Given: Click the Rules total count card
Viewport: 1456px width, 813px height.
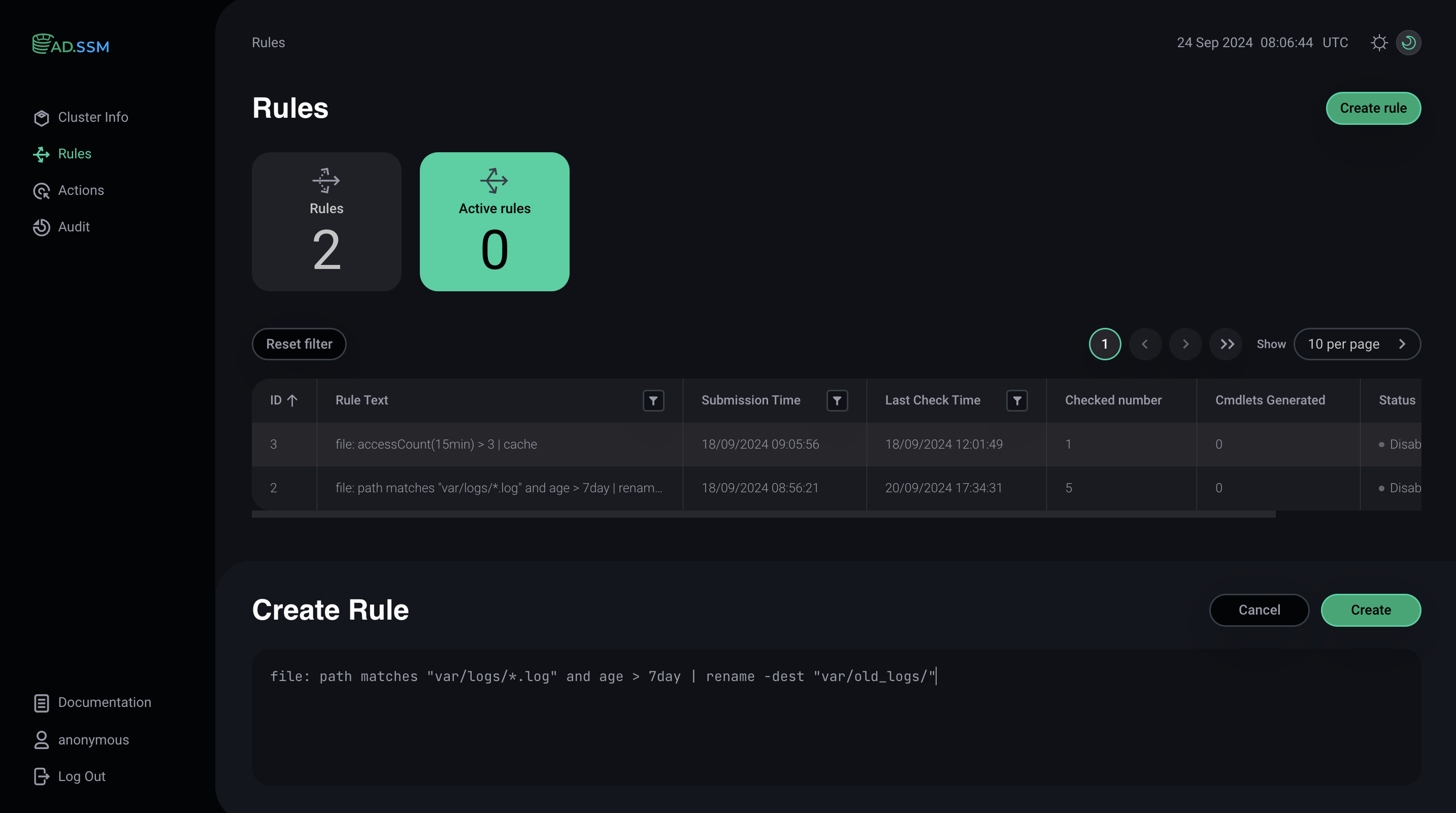Looking at the screenshot, I should tap(326, 222).
